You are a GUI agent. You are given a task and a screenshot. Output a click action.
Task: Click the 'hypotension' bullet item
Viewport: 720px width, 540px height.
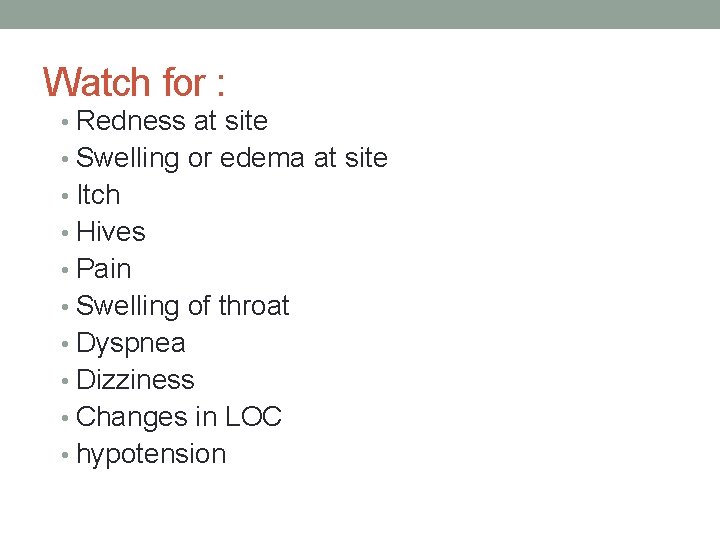tap(151, 455)
